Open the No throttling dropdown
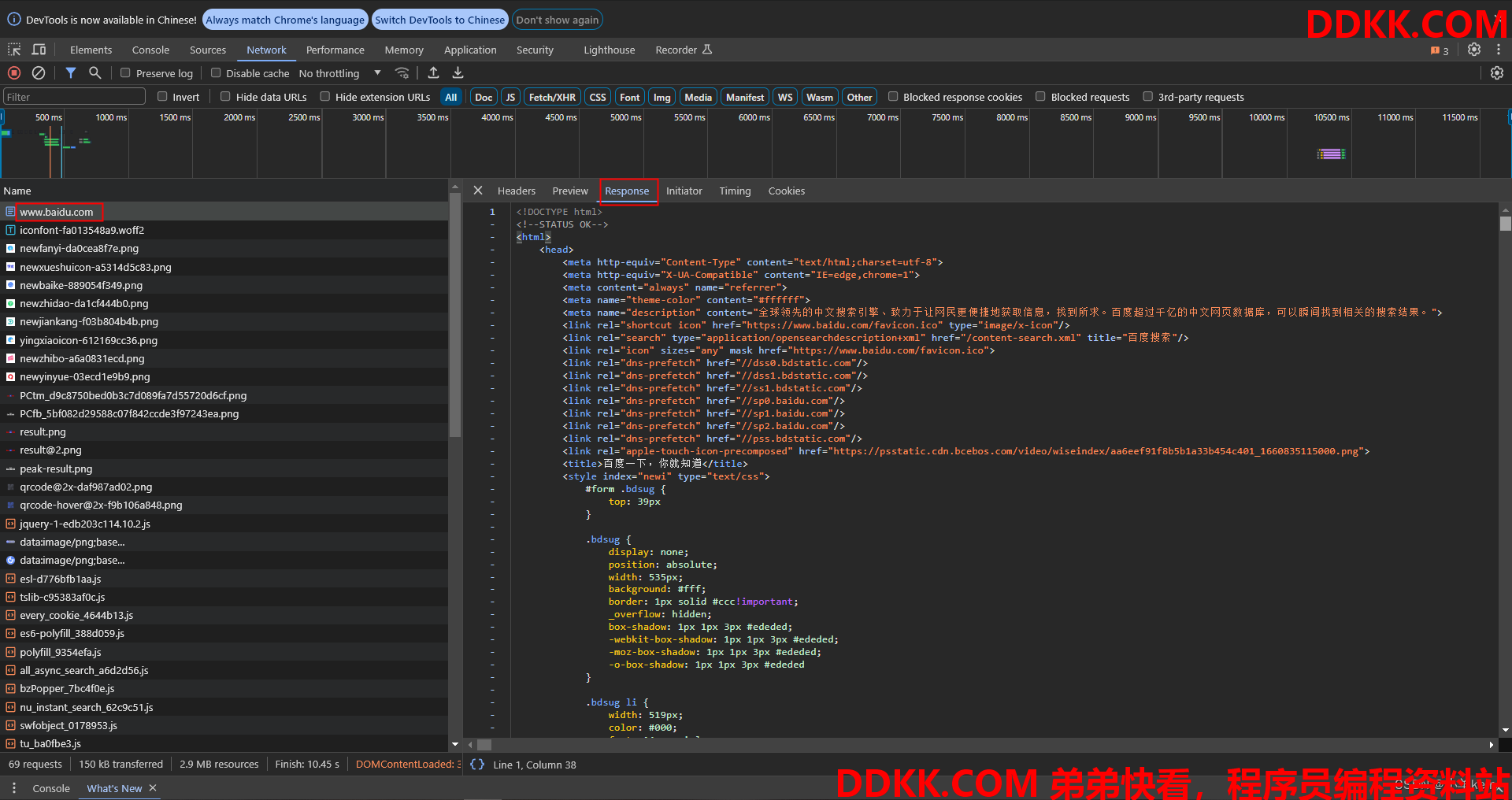 pyautogui.click(x=339, y=73)
